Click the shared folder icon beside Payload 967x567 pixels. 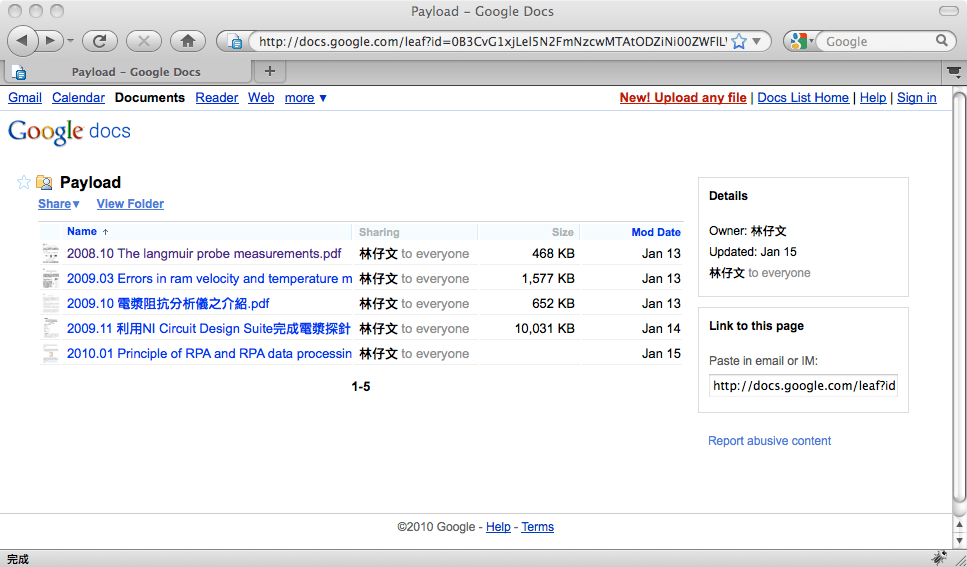[44, 183]
